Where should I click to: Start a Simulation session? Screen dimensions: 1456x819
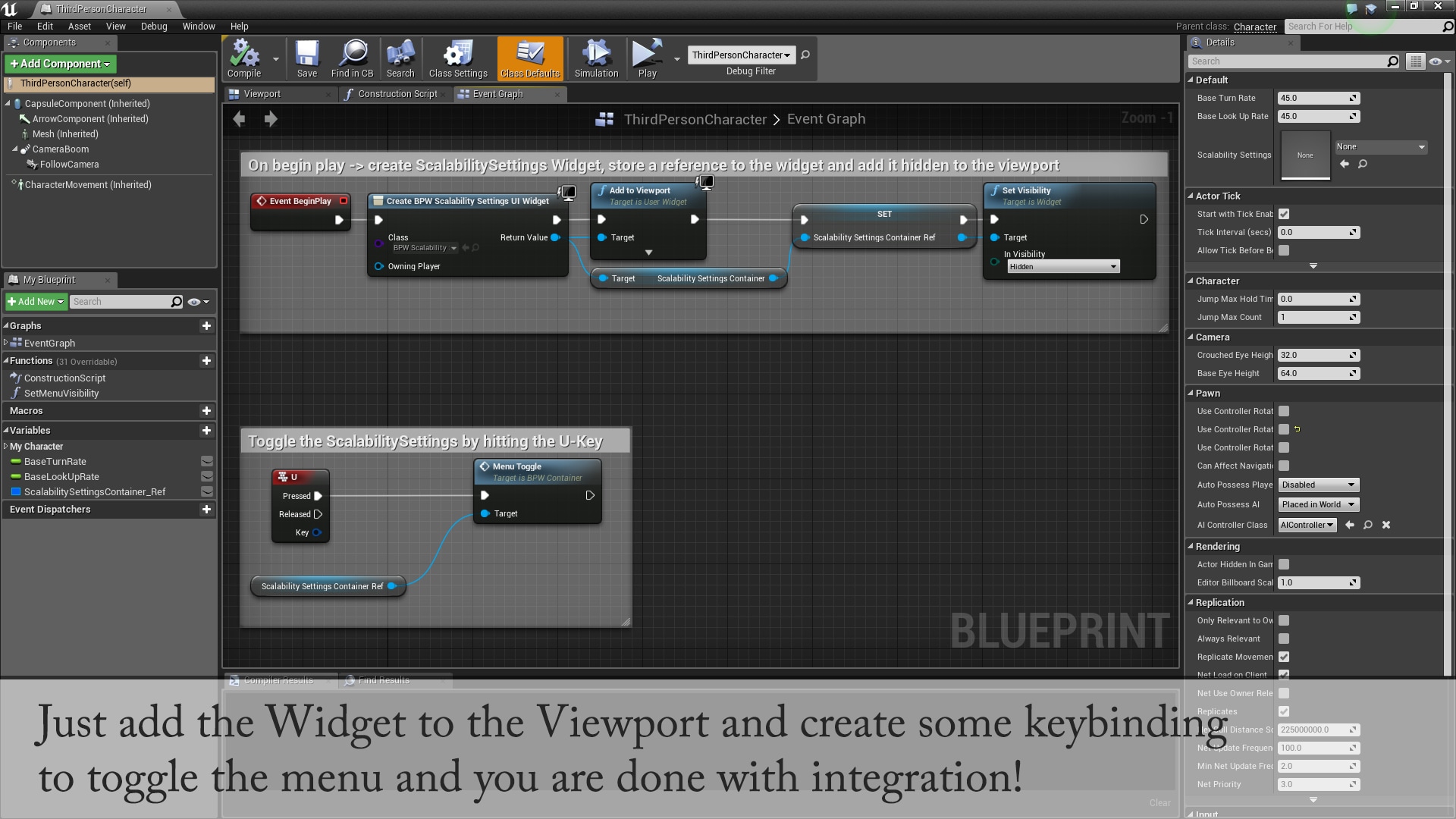pyautogui.click(x=596, y=58)
